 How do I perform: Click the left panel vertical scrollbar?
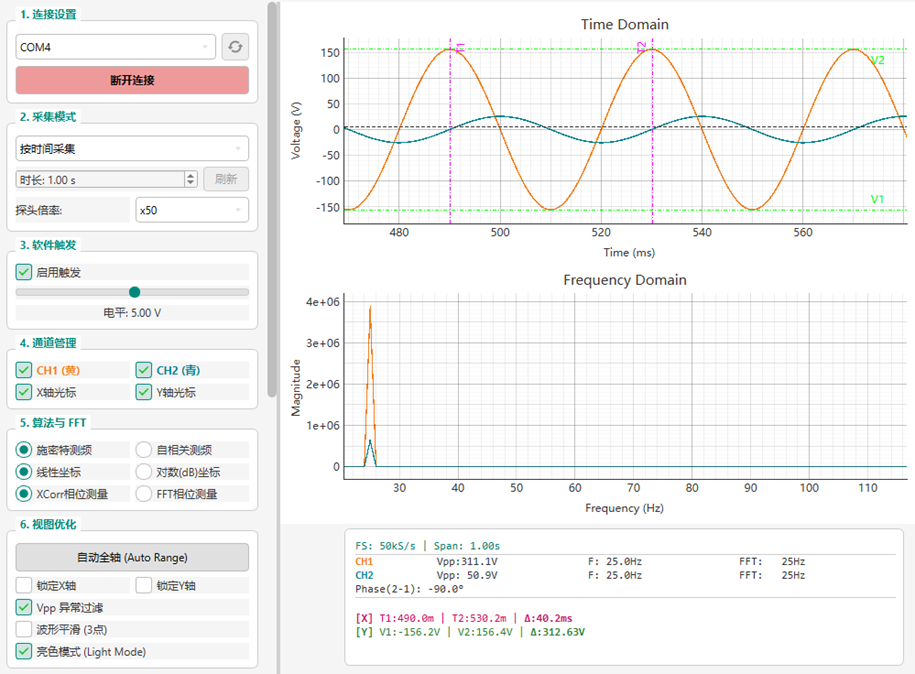tap(272, 200)
